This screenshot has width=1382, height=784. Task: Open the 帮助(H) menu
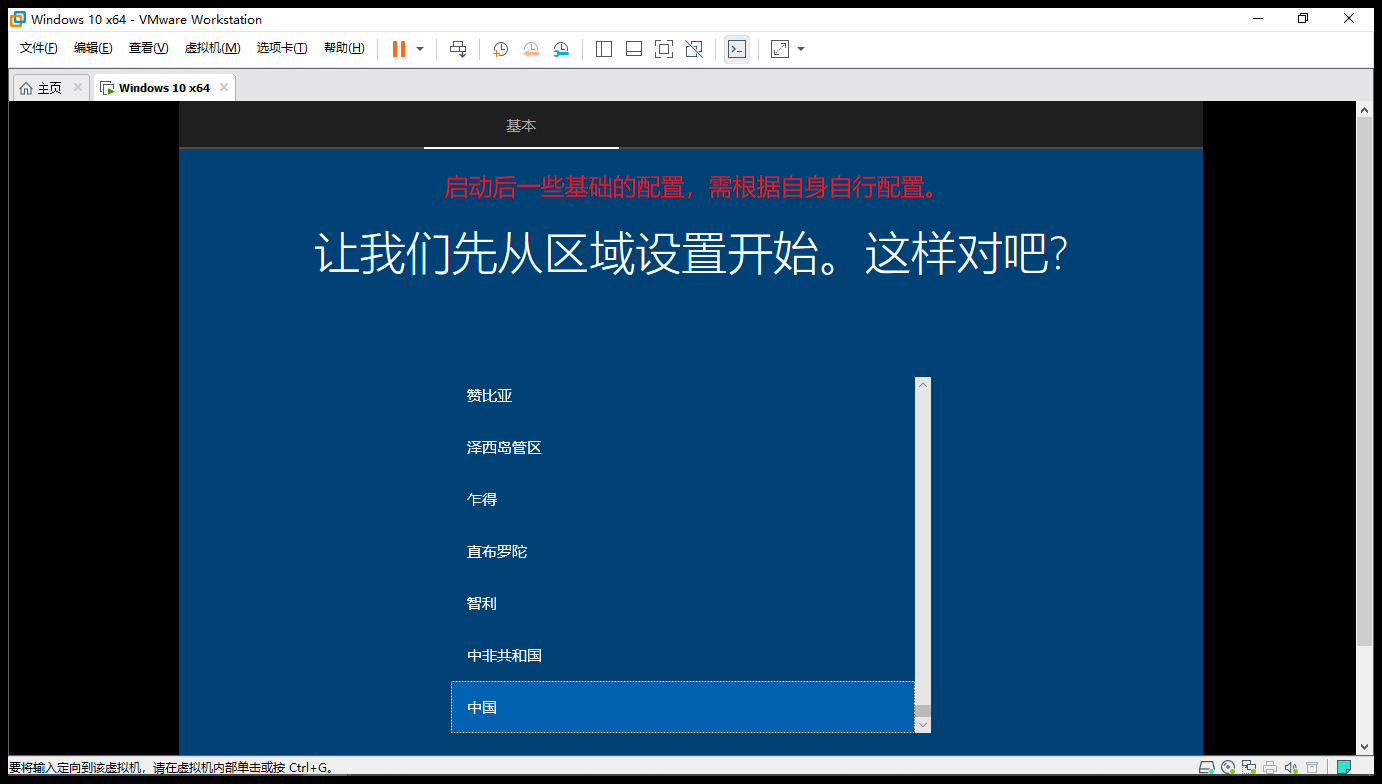pyautogui.click(x=344, y=48)
